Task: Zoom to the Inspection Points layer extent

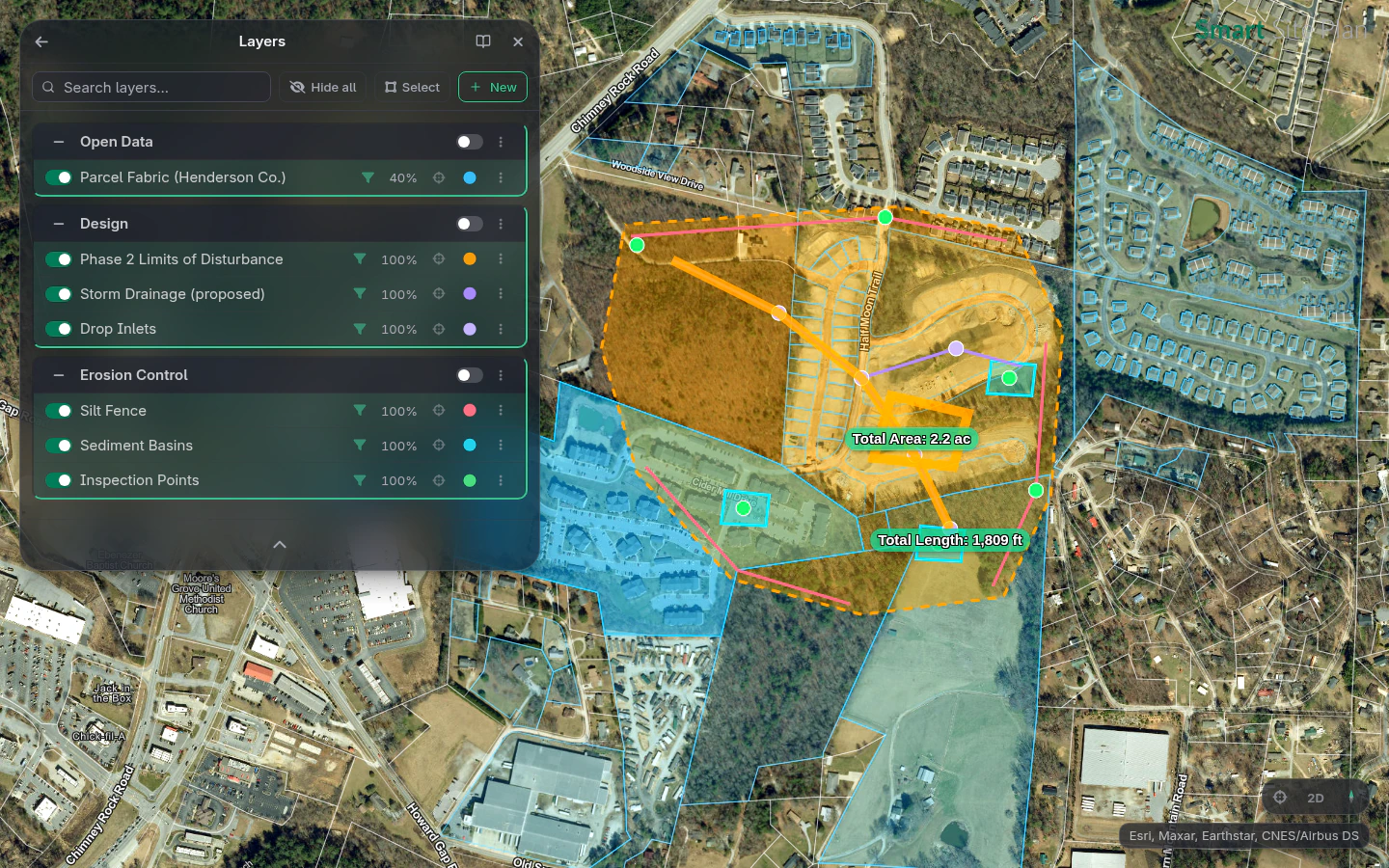Action: pyautogui.click(x=439, y=480)
